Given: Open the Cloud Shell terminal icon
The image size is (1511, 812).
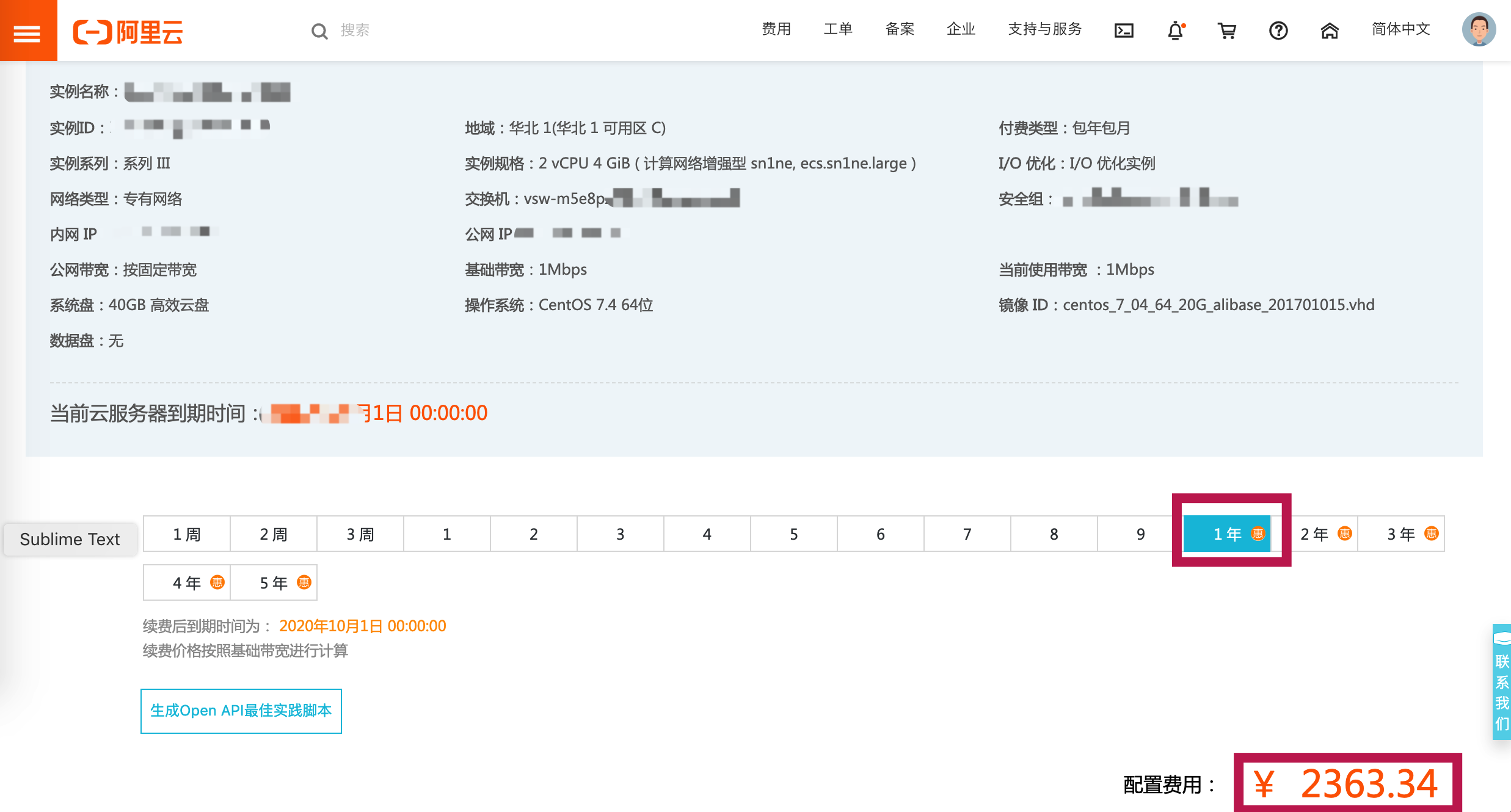Looking at the screenshot, I should coord(1124,31).
